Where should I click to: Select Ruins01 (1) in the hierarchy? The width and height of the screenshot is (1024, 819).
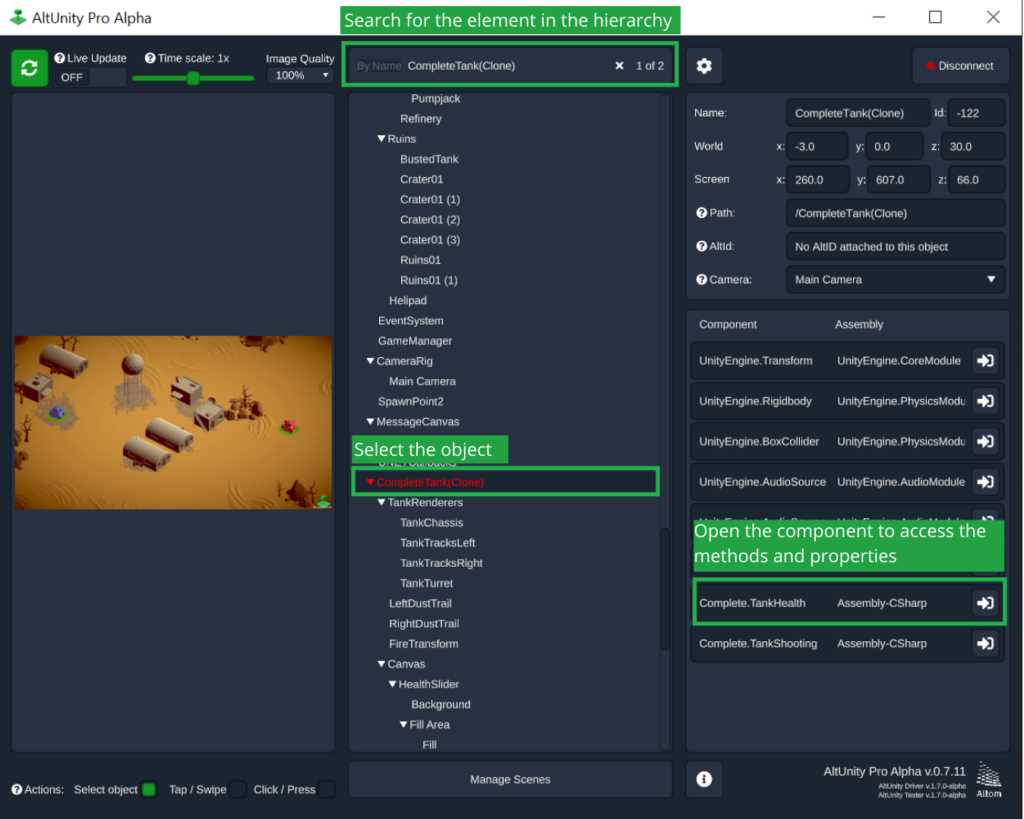click(x=428, y=280)
